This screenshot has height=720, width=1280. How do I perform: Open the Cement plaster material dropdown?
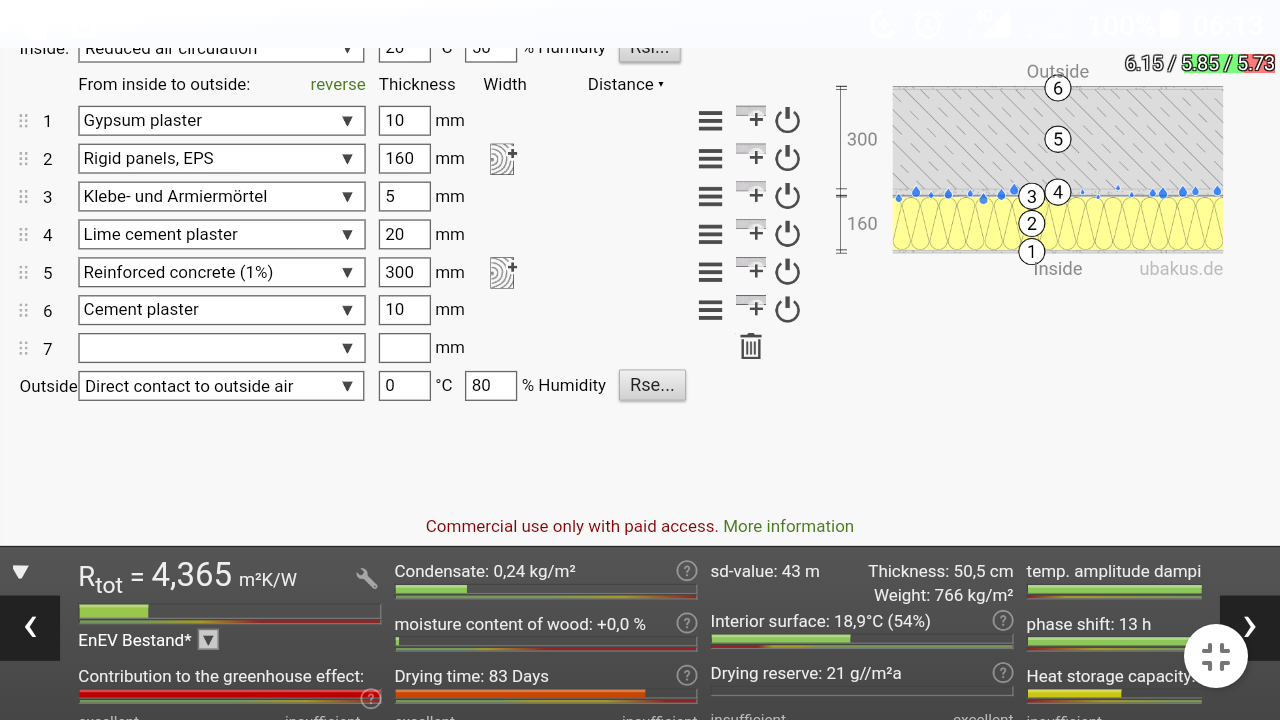(x=221, y=310)
